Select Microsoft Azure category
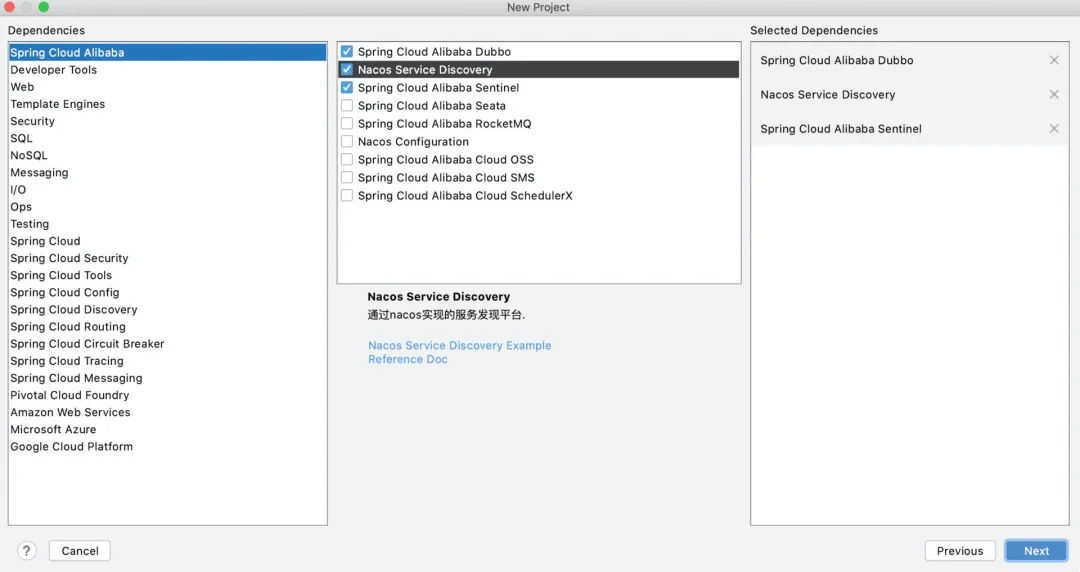The height and width of the screenshot is (572, 1080). tap(167, 429)
